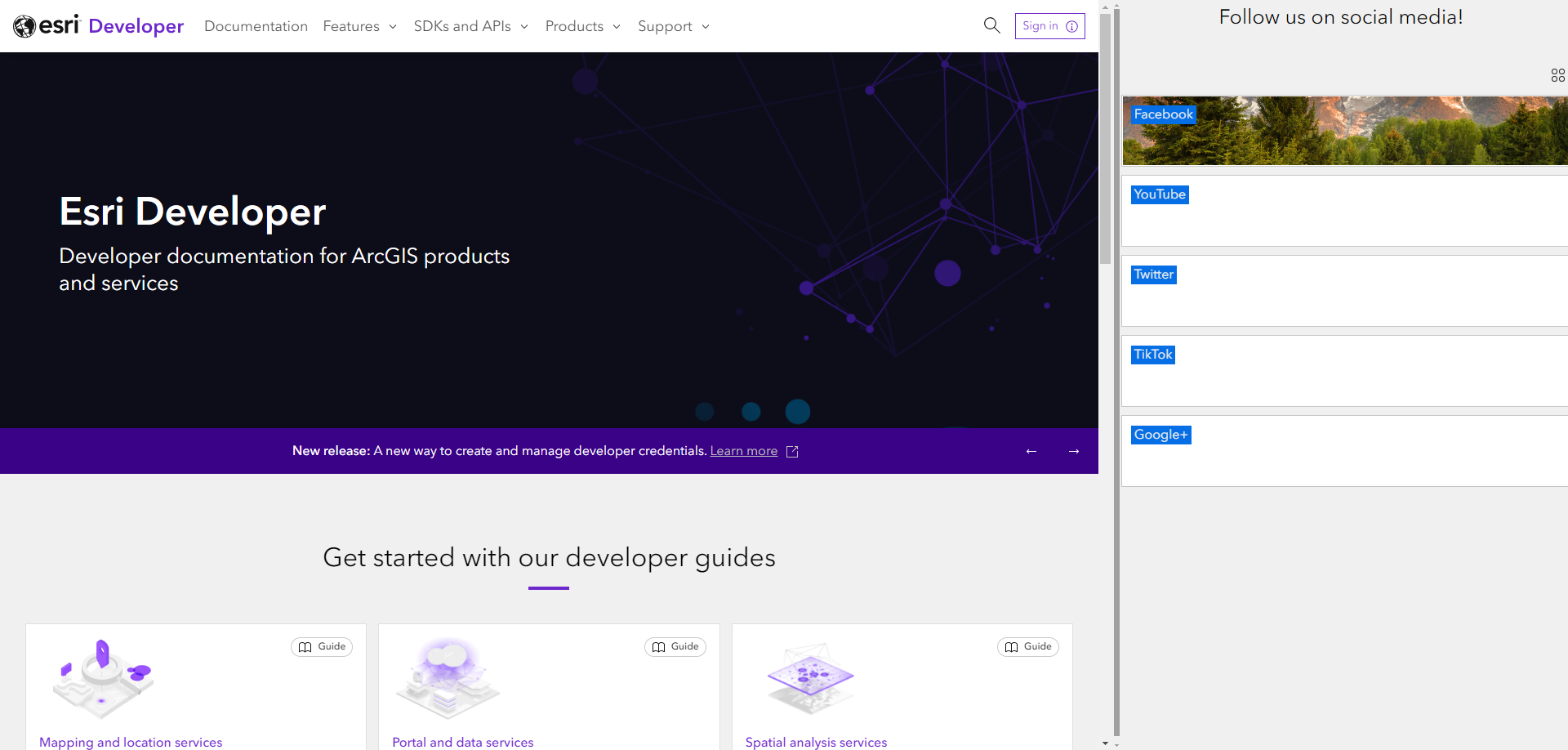Click the Sign in button

[1040, 25]
